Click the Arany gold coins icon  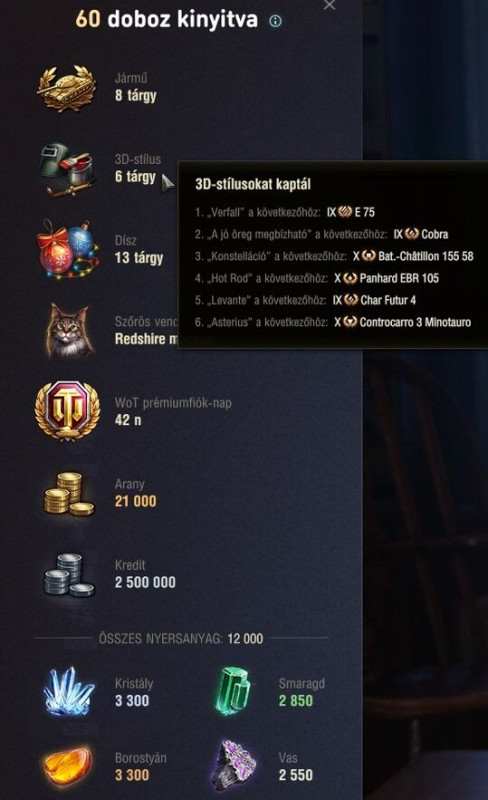click(x=69, y=493)
